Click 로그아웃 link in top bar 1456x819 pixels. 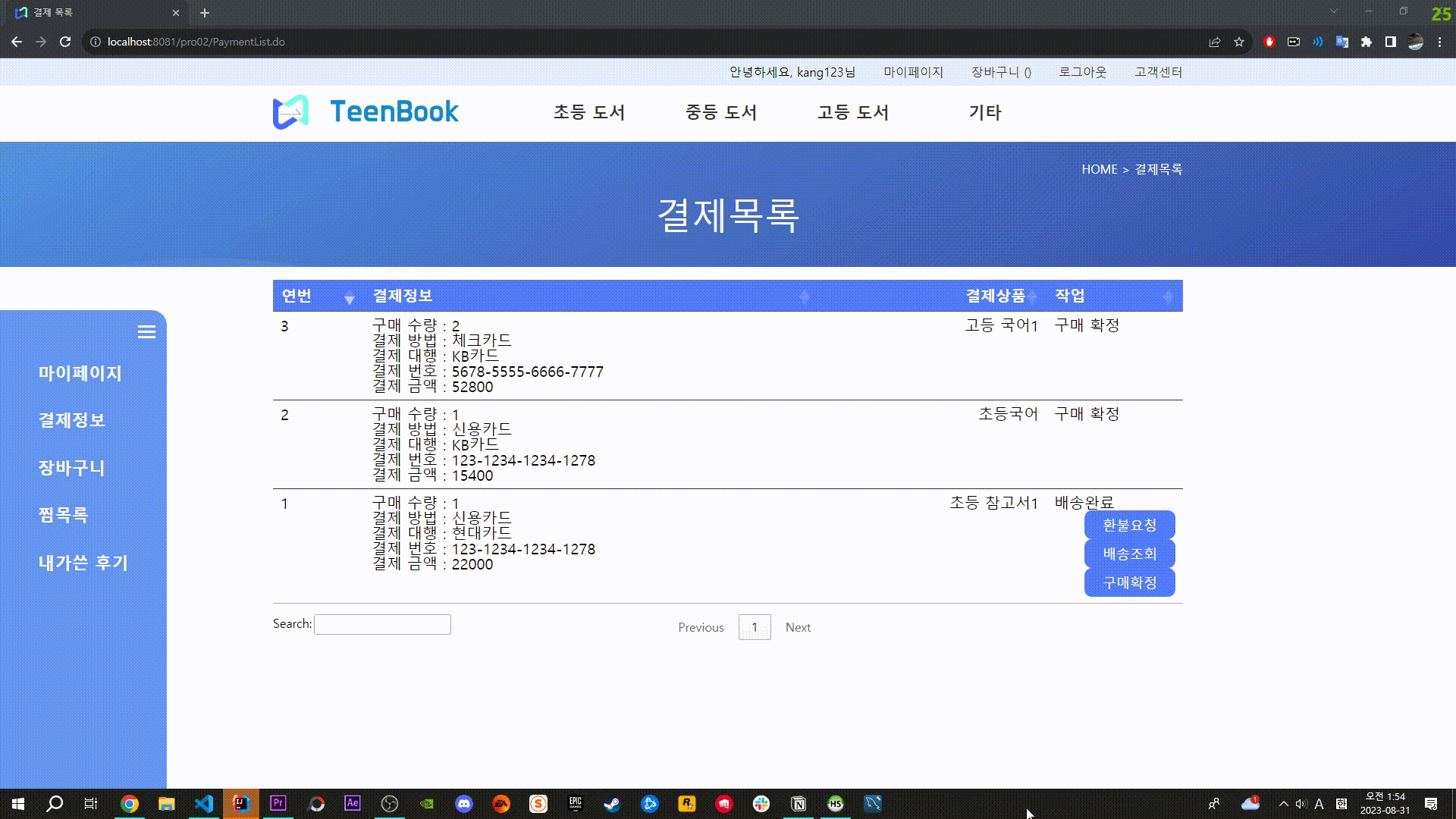point(1082,72)
